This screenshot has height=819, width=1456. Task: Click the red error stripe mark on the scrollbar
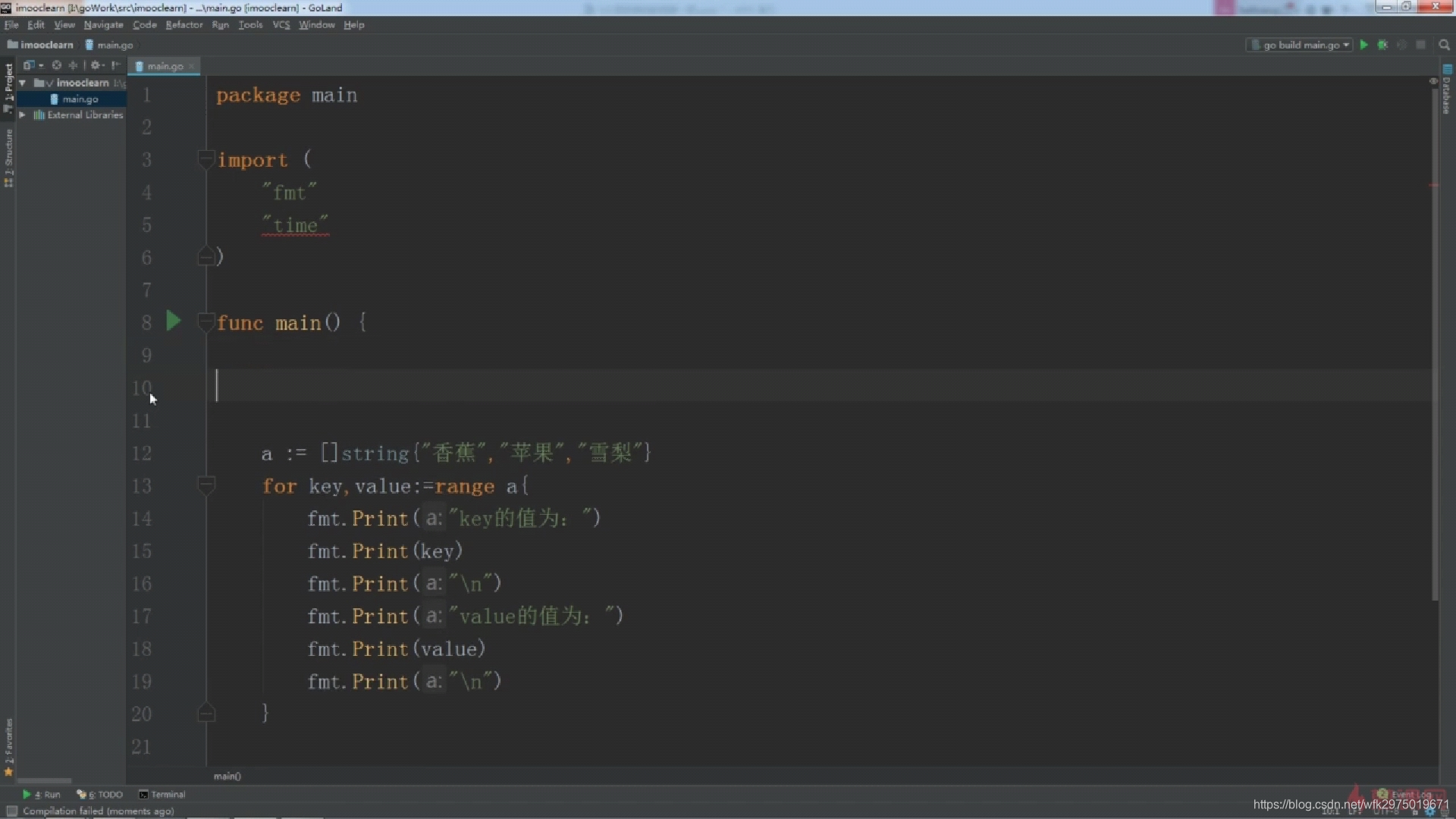pyautogui.click(x=1433, y=184)
